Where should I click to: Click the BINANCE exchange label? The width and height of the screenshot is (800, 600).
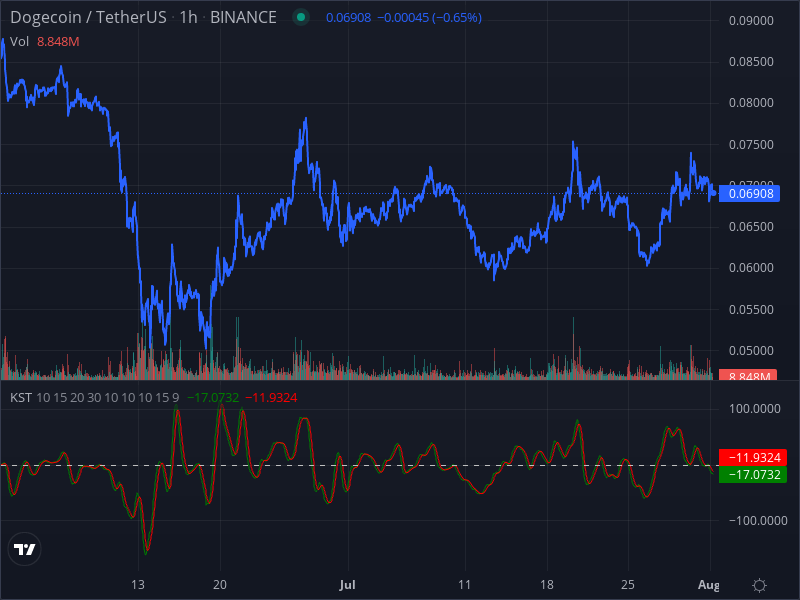243,17
